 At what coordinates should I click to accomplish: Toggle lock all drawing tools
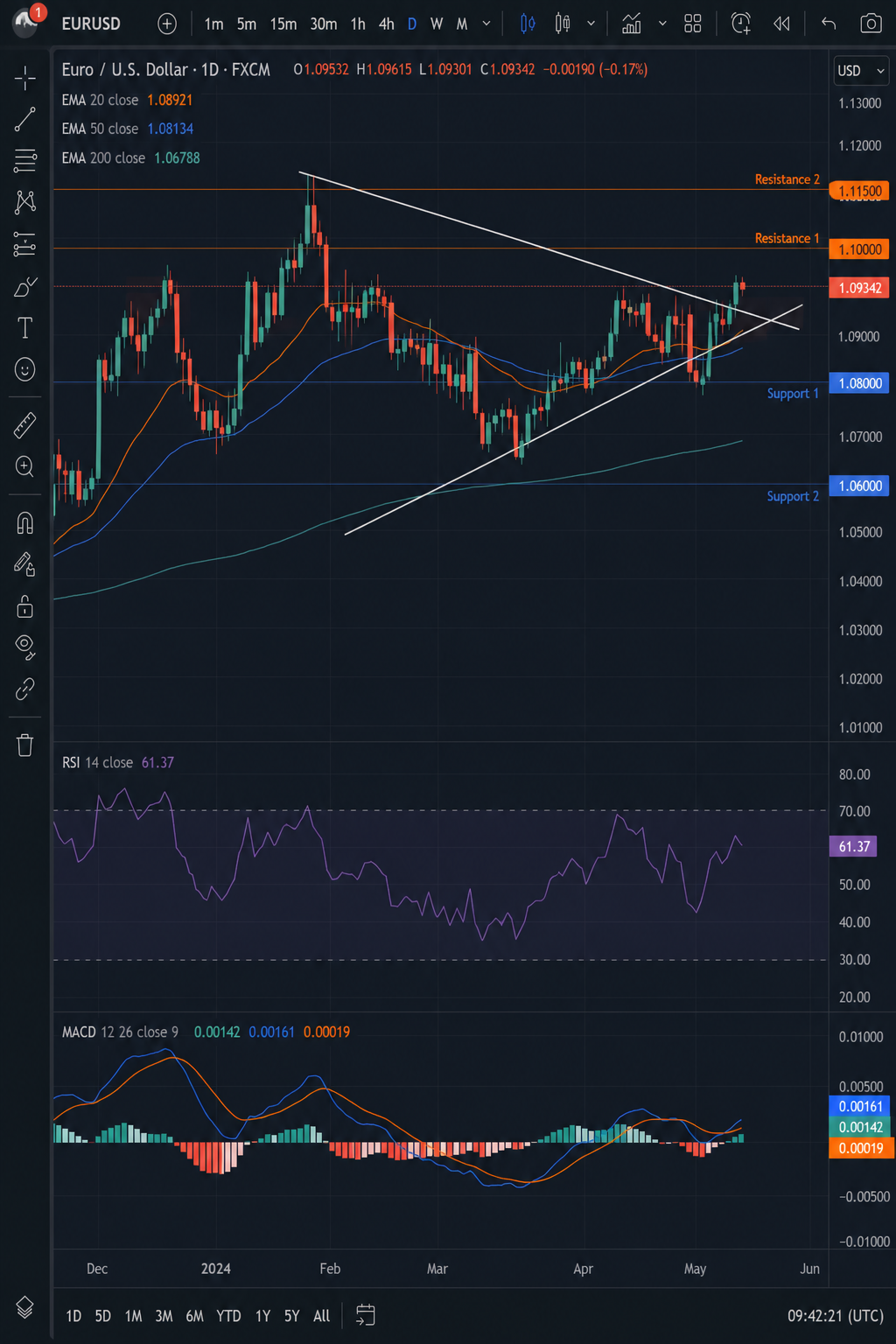[24, 606]
